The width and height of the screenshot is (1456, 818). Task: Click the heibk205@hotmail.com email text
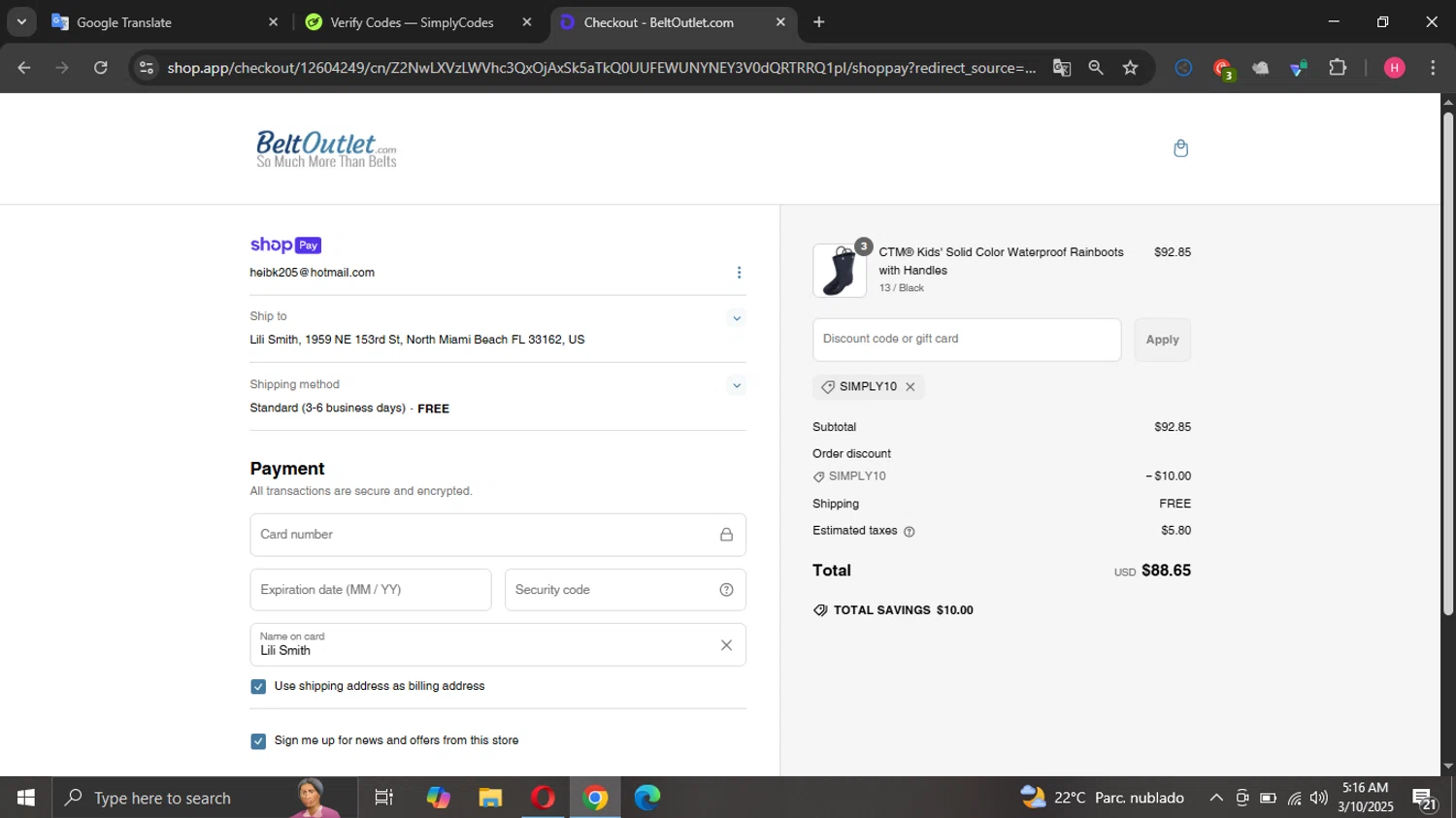coord(312,273)
